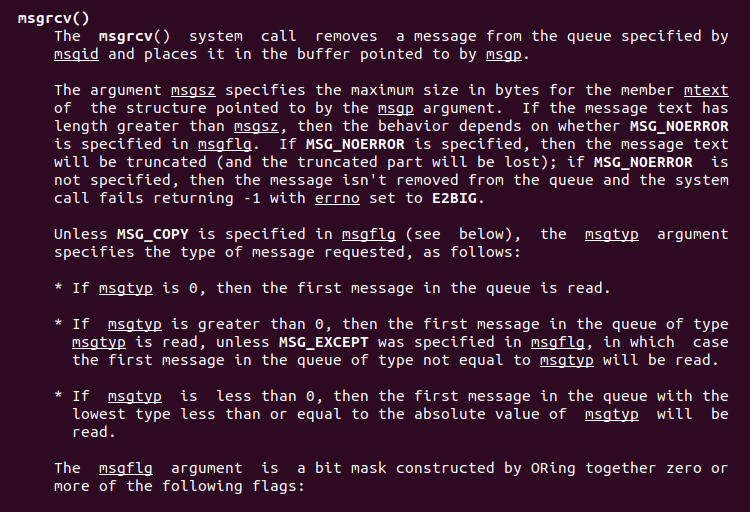This screenshot has width=750, height=512.
Task: Click msgflg in 'Unless MSG_COPY' sentence
Action: tap(369, 234)
